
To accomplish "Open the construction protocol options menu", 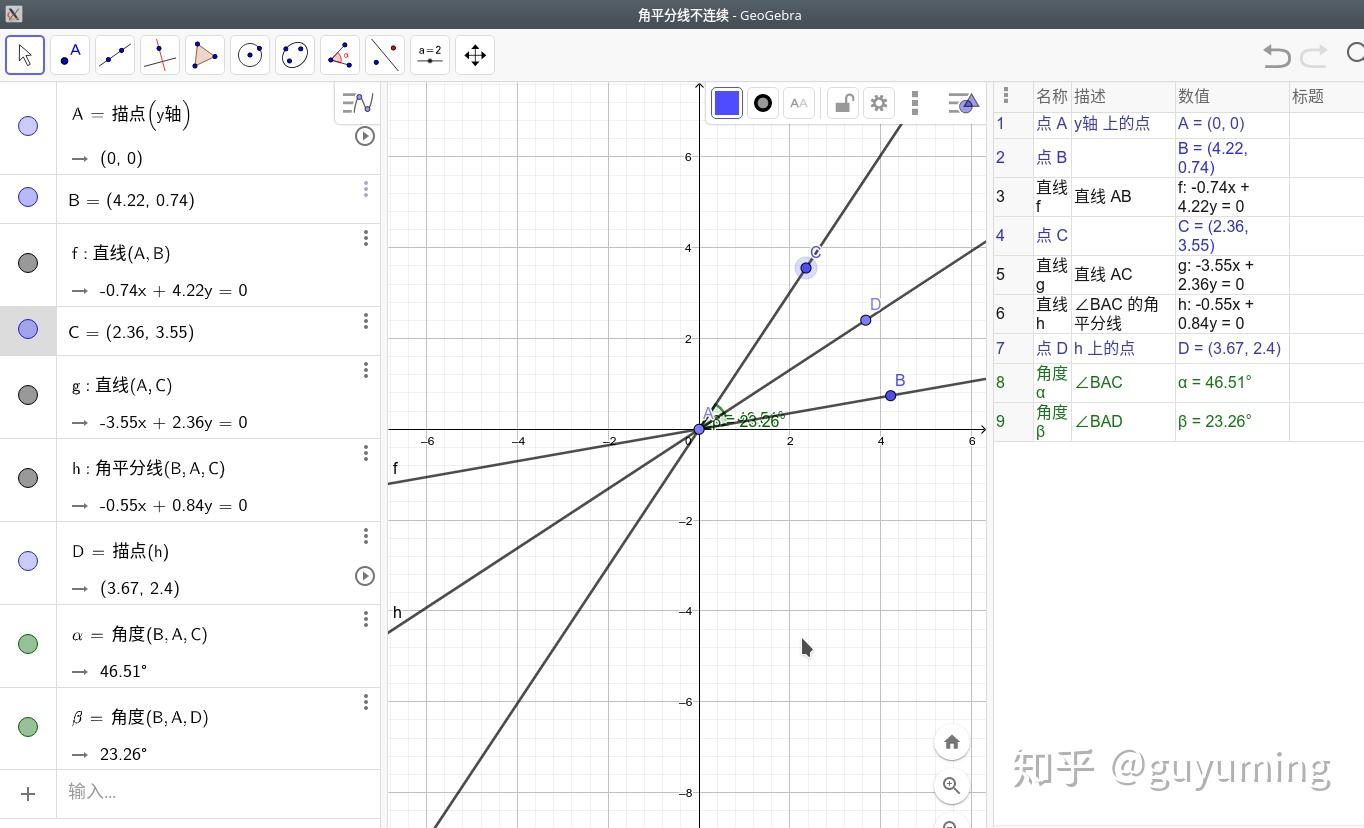I will [1006, 96].
